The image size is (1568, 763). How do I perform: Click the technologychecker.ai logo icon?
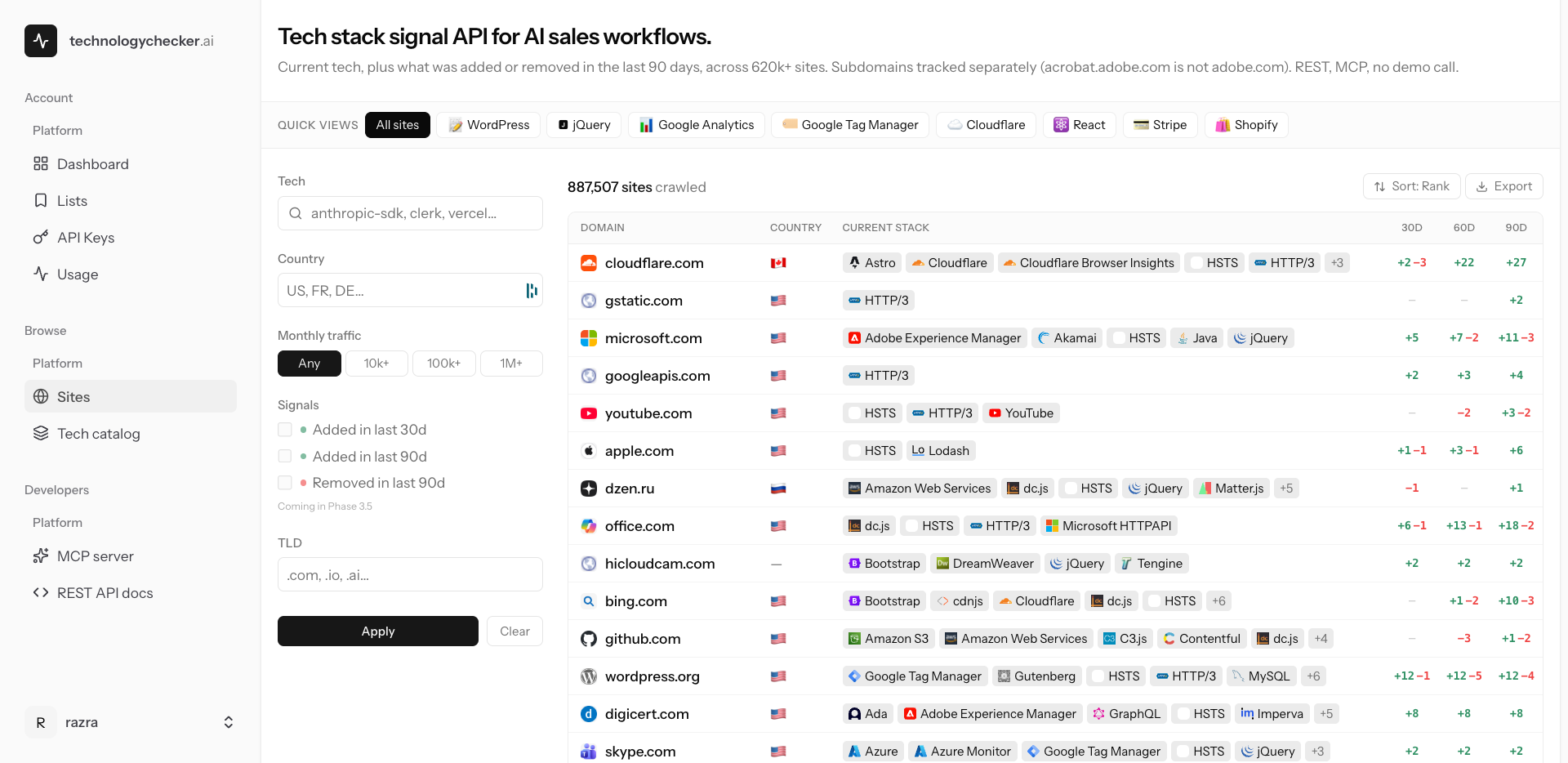[41, 41]
